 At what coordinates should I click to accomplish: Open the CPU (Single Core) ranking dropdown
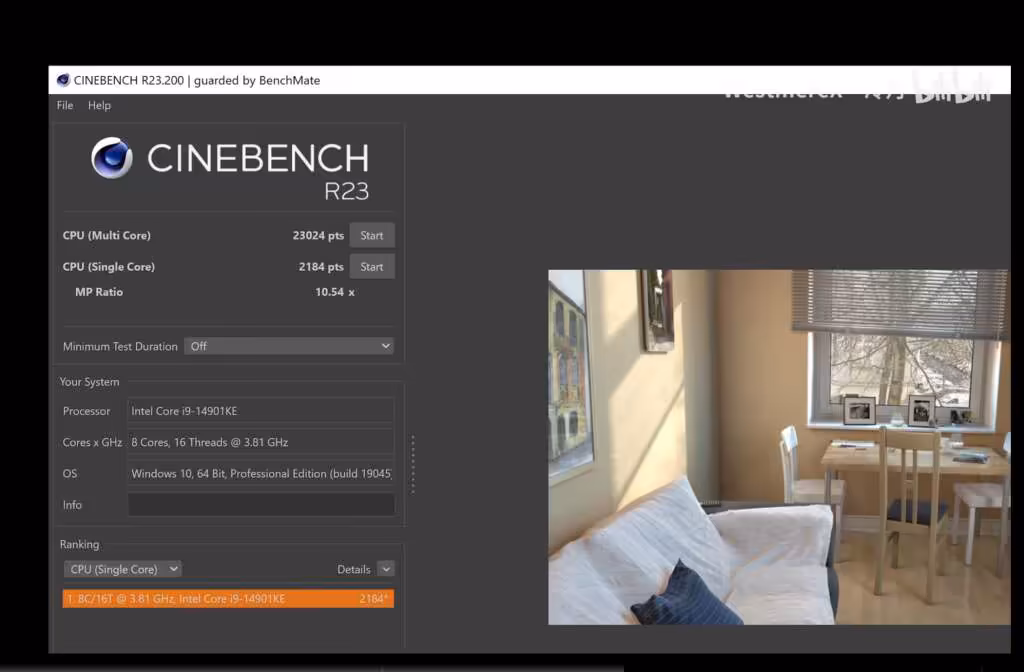click(122, 569)
